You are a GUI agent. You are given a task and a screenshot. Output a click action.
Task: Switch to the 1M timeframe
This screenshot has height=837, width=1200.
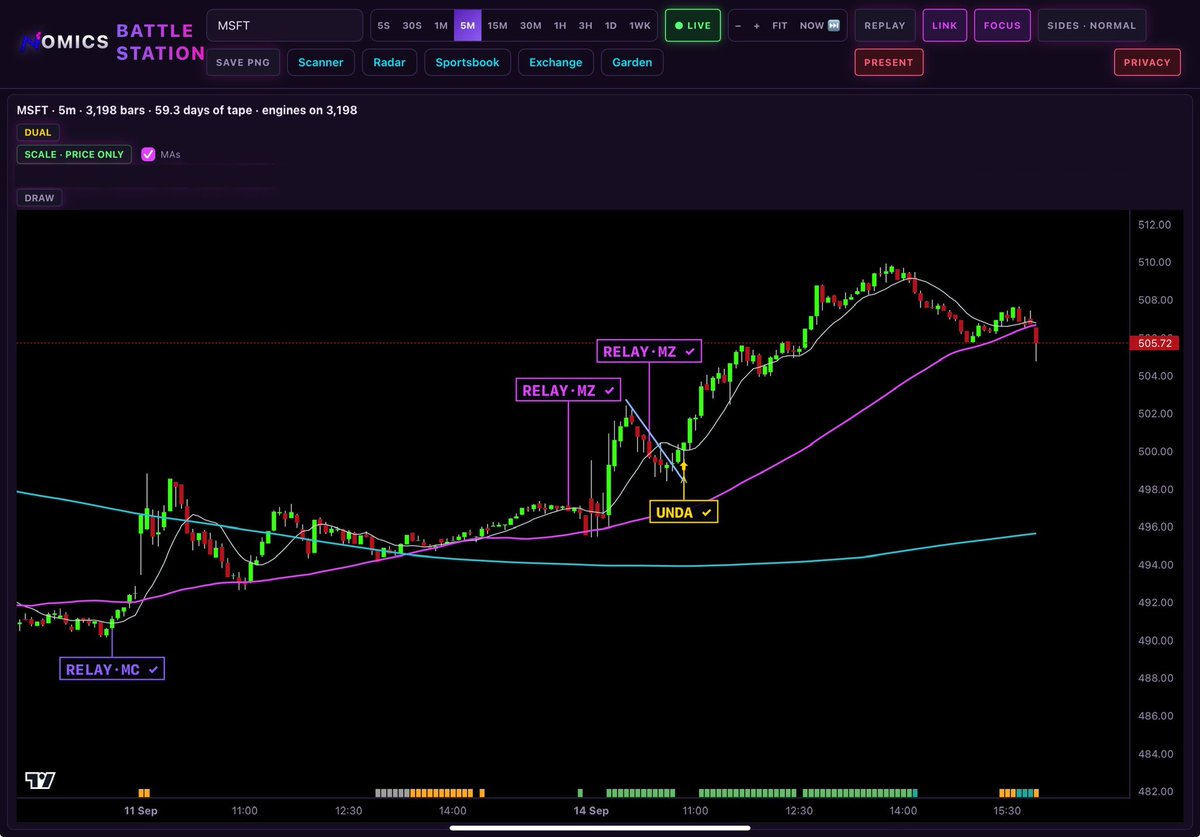point(441,26)
